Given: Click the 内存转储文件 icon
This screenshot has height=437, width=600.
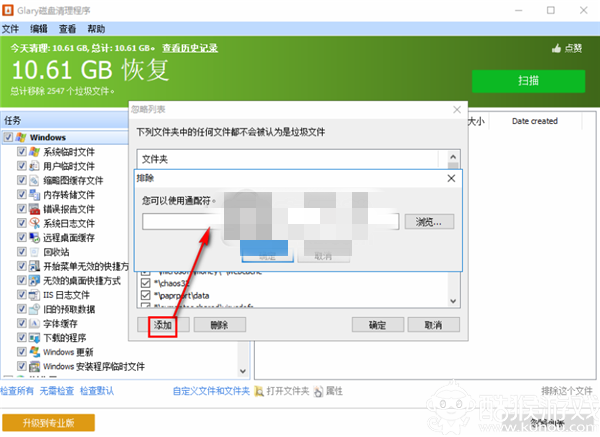Looking at the screenshot, I should [34, 194].
